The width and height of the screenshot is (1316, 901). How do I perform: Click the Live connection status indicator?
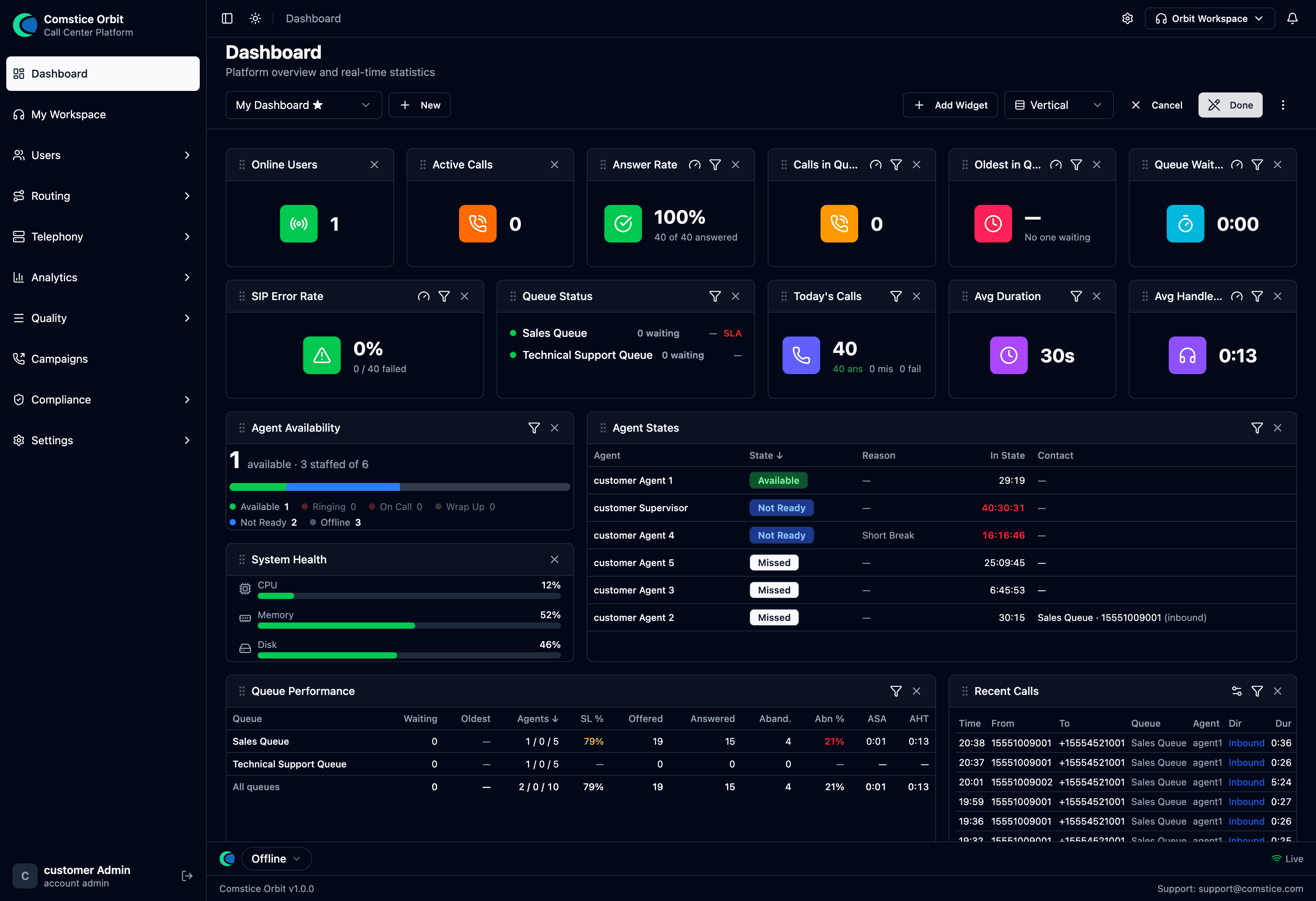tap(1287, 859)
